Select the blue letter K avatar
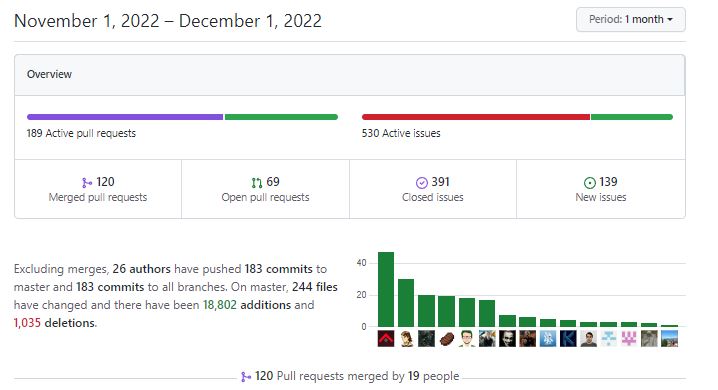 pyautogui.click(x=568, y=339)
